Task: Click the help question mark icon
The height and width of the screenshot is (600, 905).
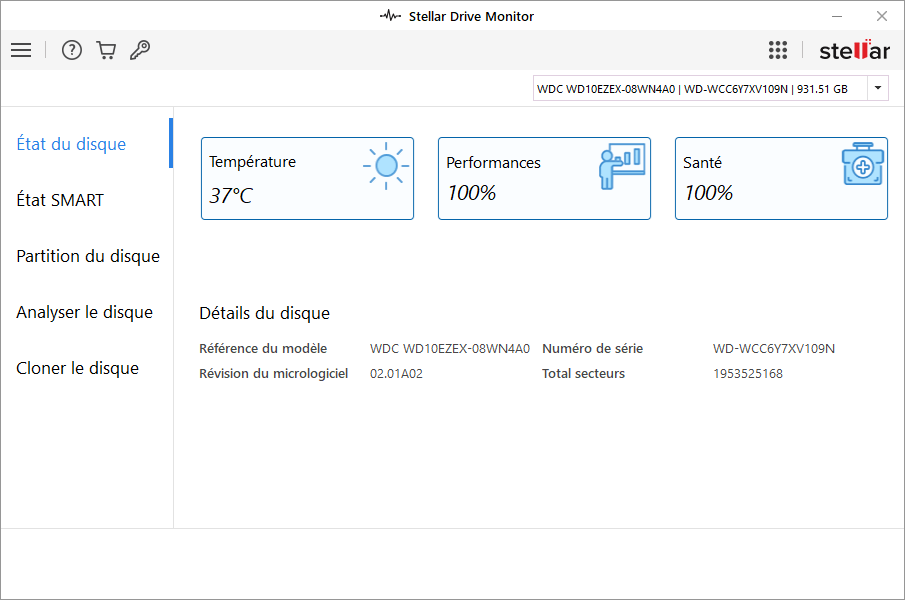Action: pyautogui.click(x=72, y=50)
